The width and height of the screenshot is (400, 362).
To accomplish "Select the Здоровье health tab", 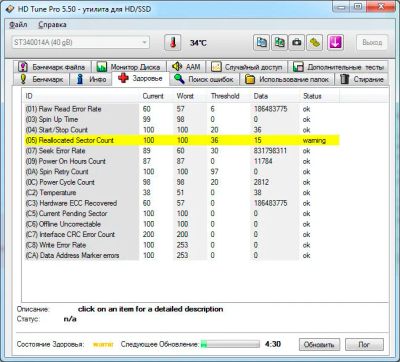I will coord(141,79).
